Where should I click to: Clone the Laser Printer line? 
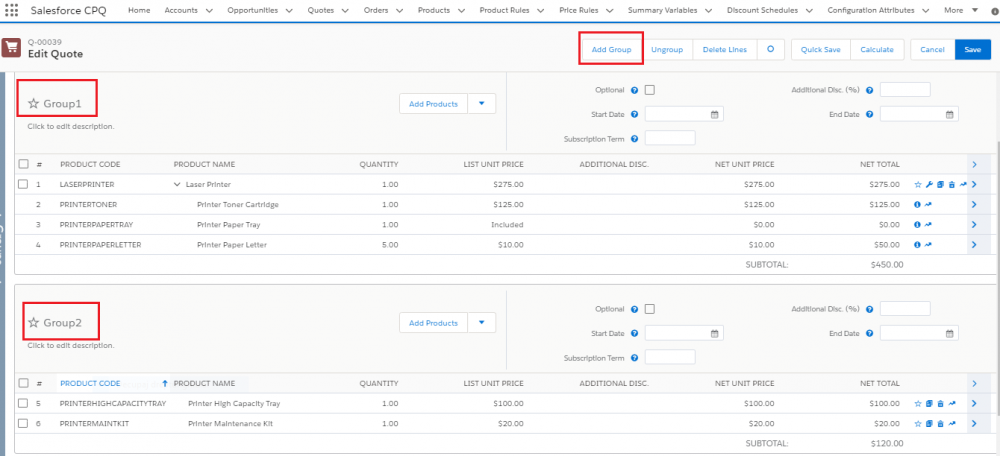click(x=940, y=184)
